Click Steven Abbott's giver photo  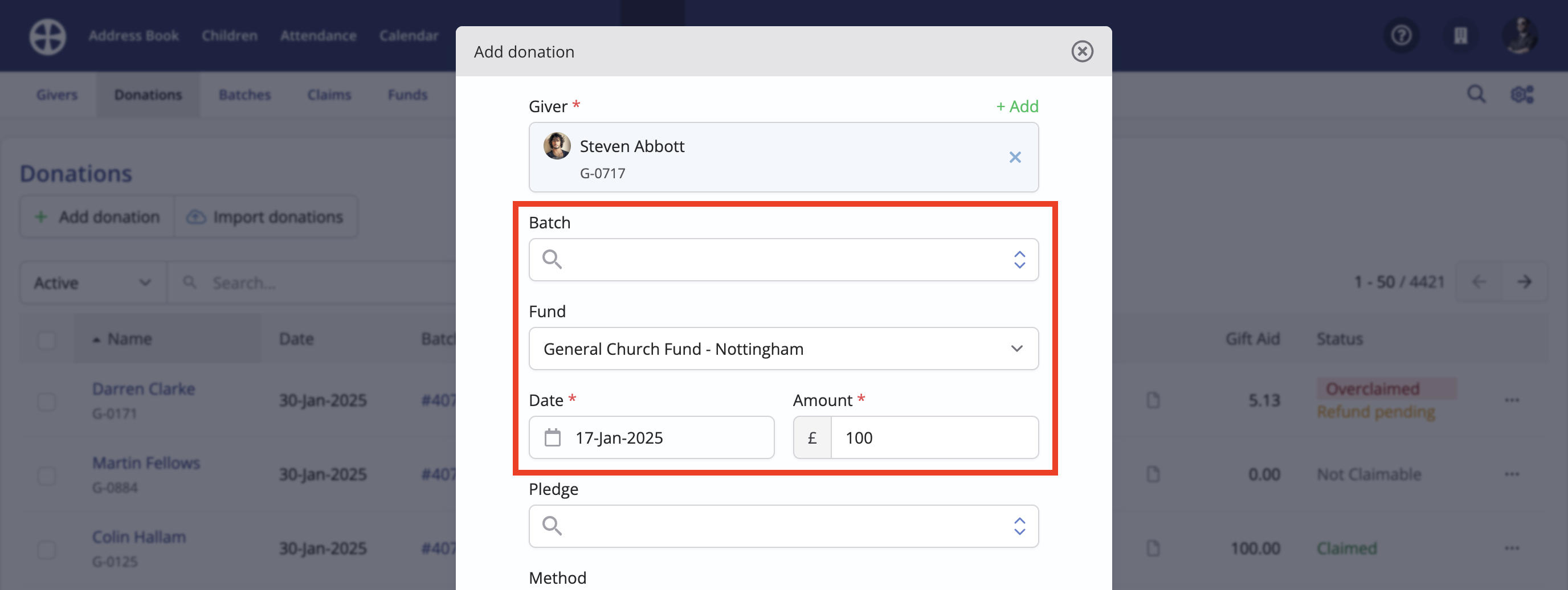(557, 146)
